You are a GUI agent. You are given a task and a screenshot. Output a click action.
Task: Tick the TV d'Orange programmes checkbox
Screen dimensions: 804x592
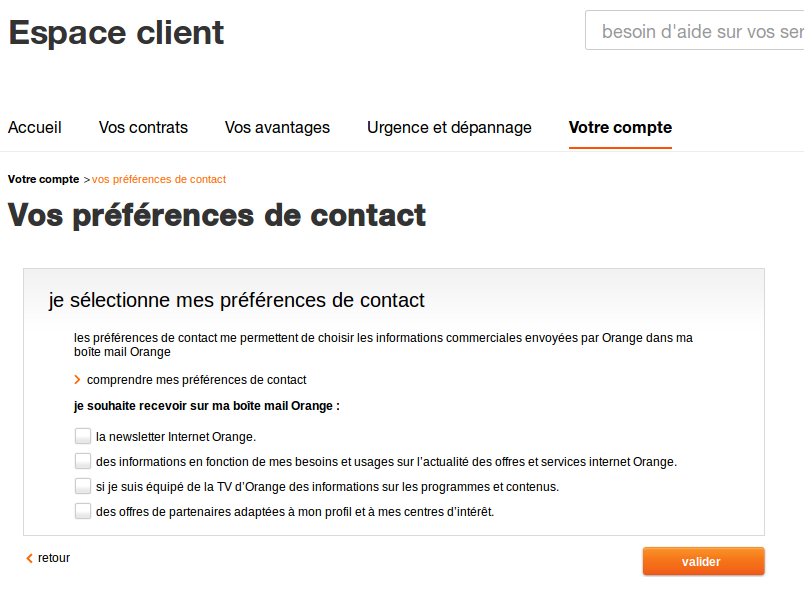coord(82,486)
